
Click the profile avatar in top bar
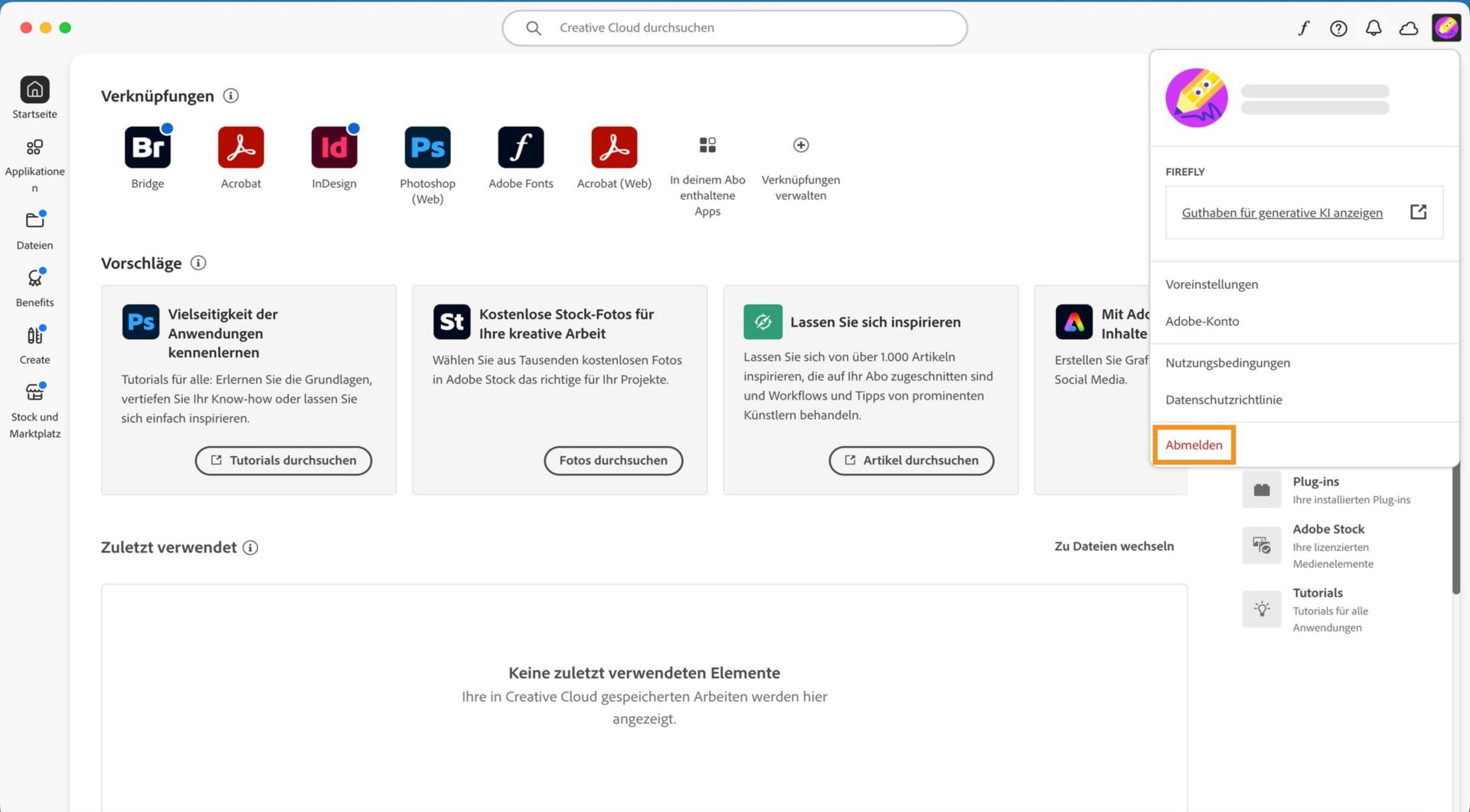coord(1446,28)
